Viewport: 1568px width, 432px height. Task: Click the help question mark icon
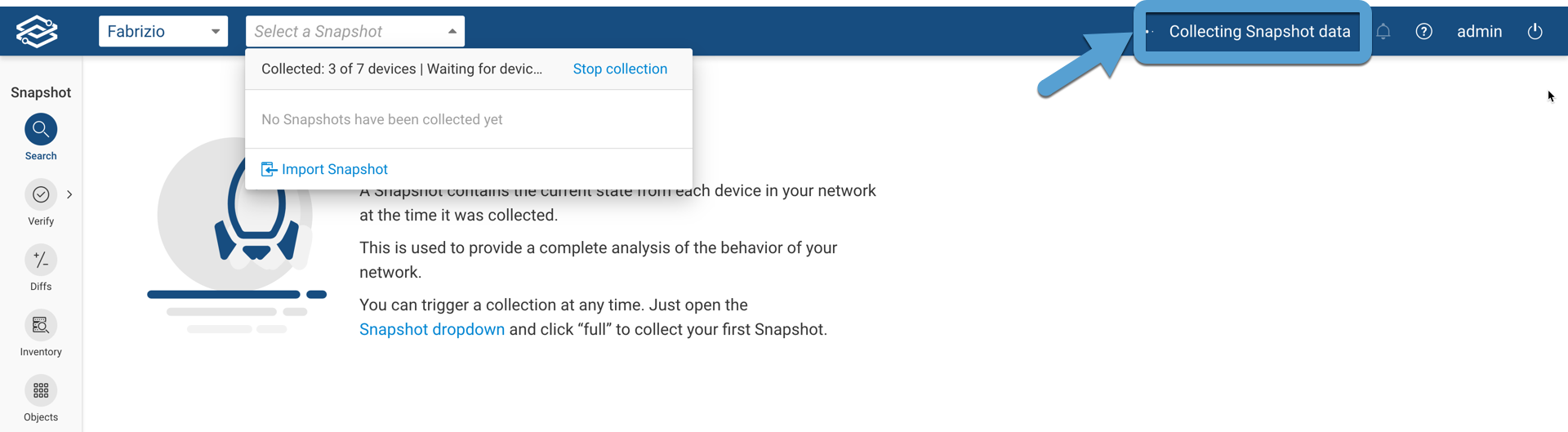1423,32
